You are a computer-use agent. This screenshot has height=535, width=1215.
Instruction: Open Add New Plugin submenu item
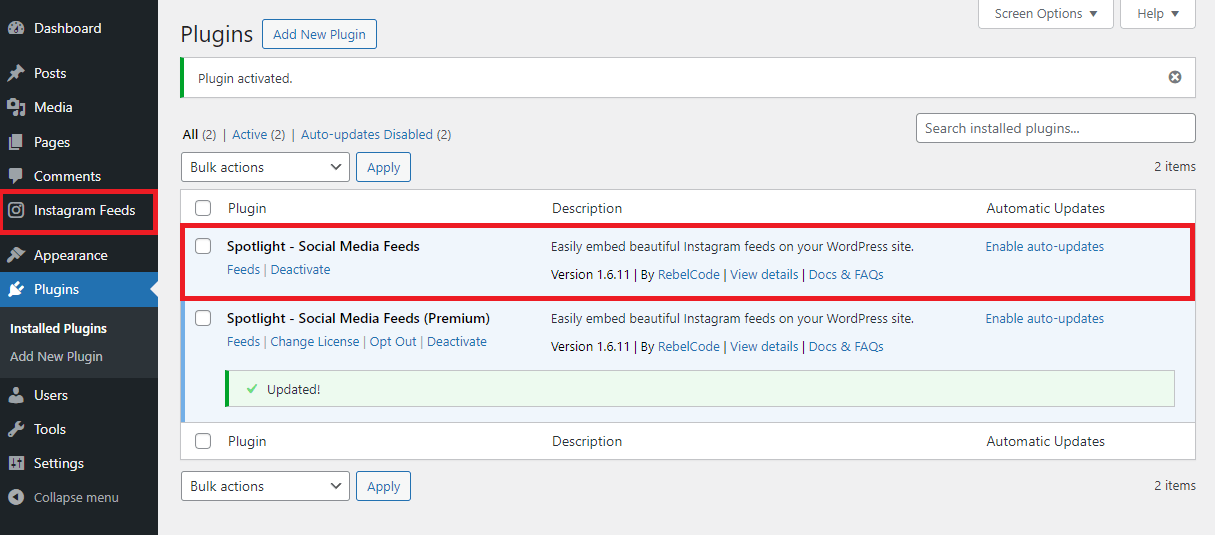click(x=56, y=356)
